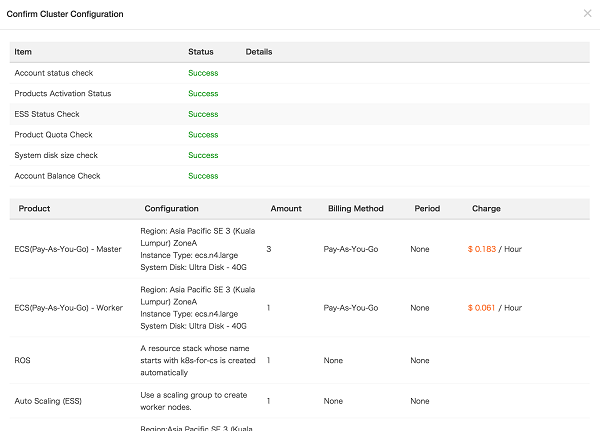Click the Account status check Success status
The height and width of the screenshot is (431, 600).
click(x=203, y=73)
